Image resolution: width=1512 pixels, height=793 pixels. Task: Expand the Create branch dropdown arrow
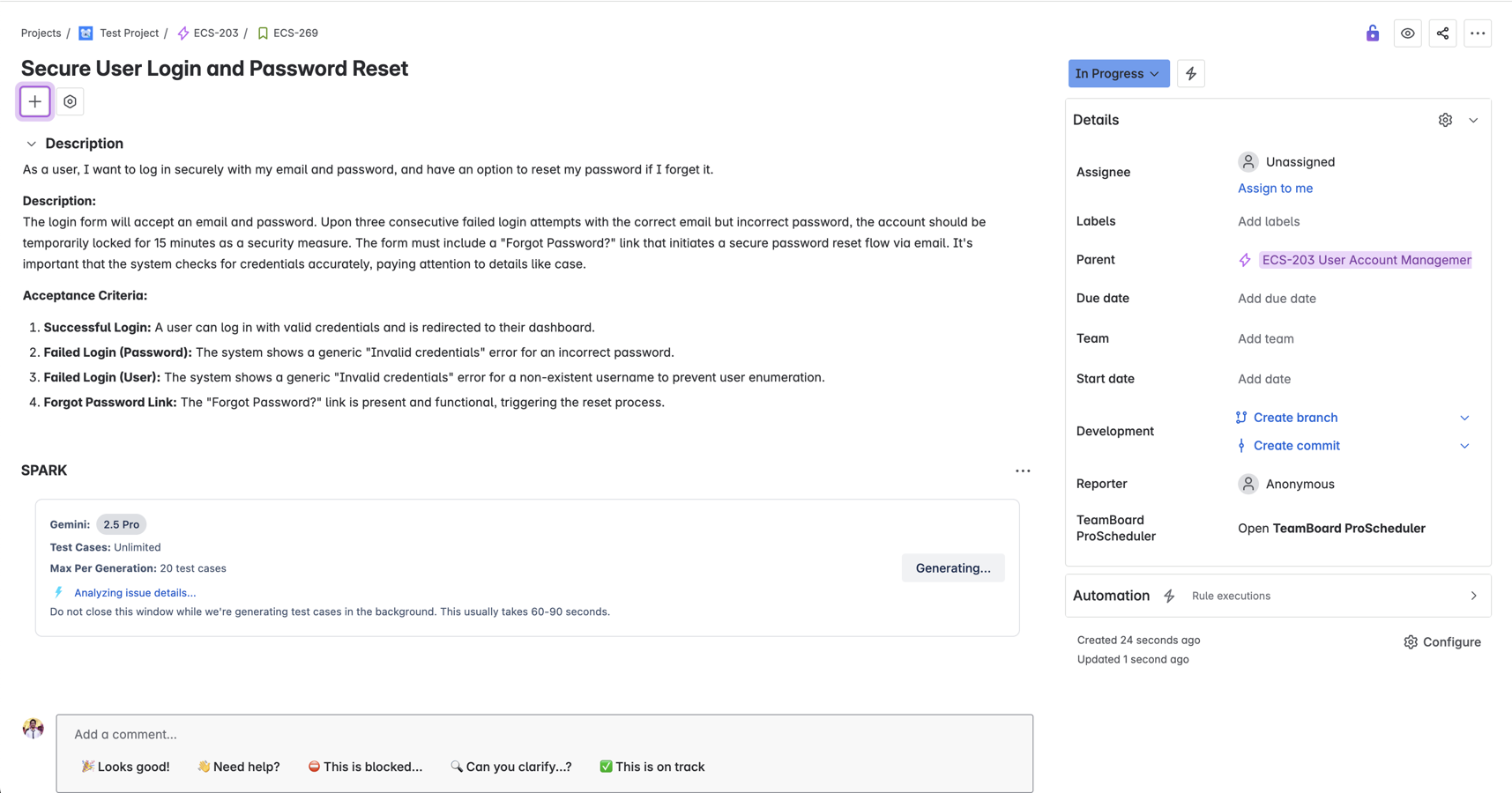[x=1464, y=418]
